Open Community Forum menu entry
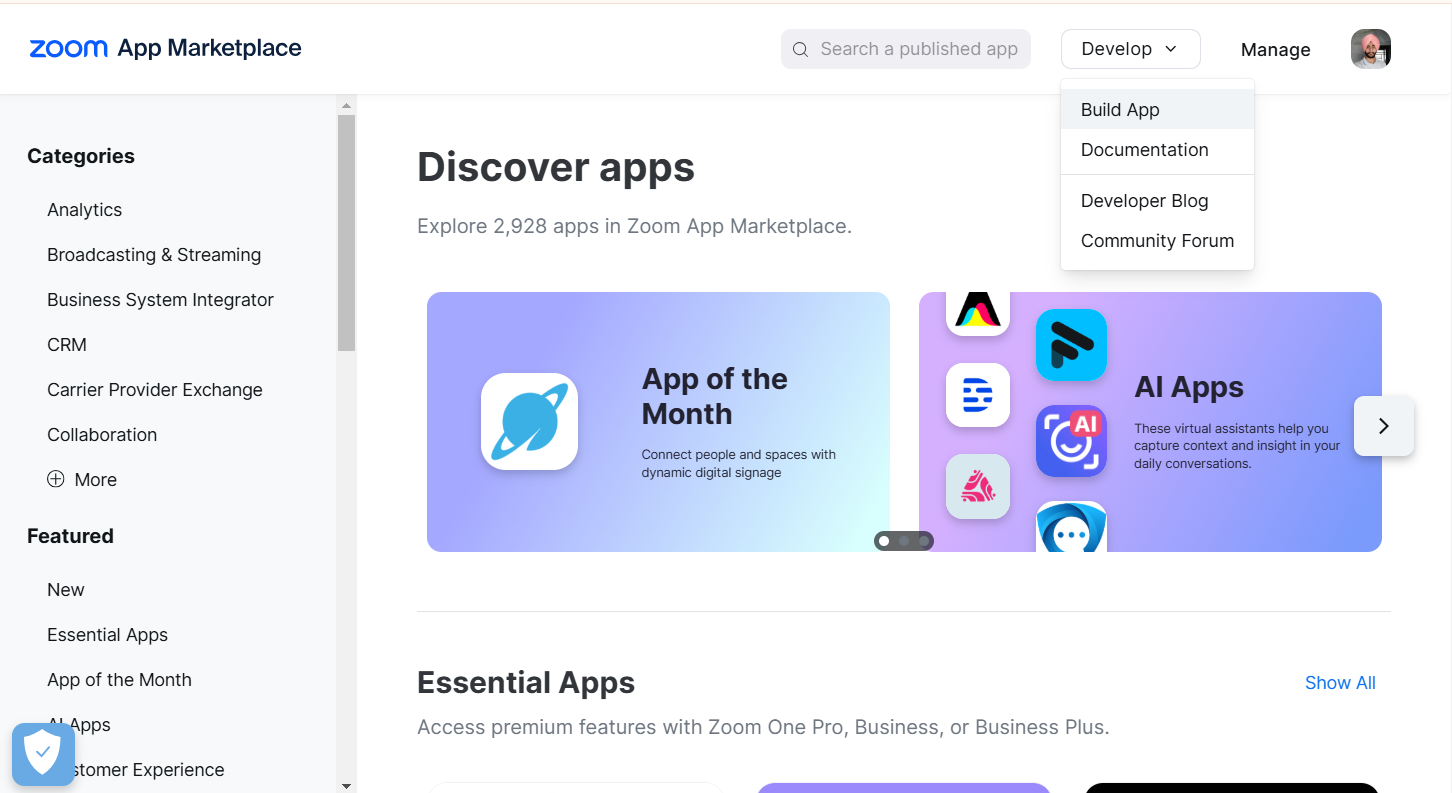The height and width of the screenshot is (793, 1452). coord(1157,241)
